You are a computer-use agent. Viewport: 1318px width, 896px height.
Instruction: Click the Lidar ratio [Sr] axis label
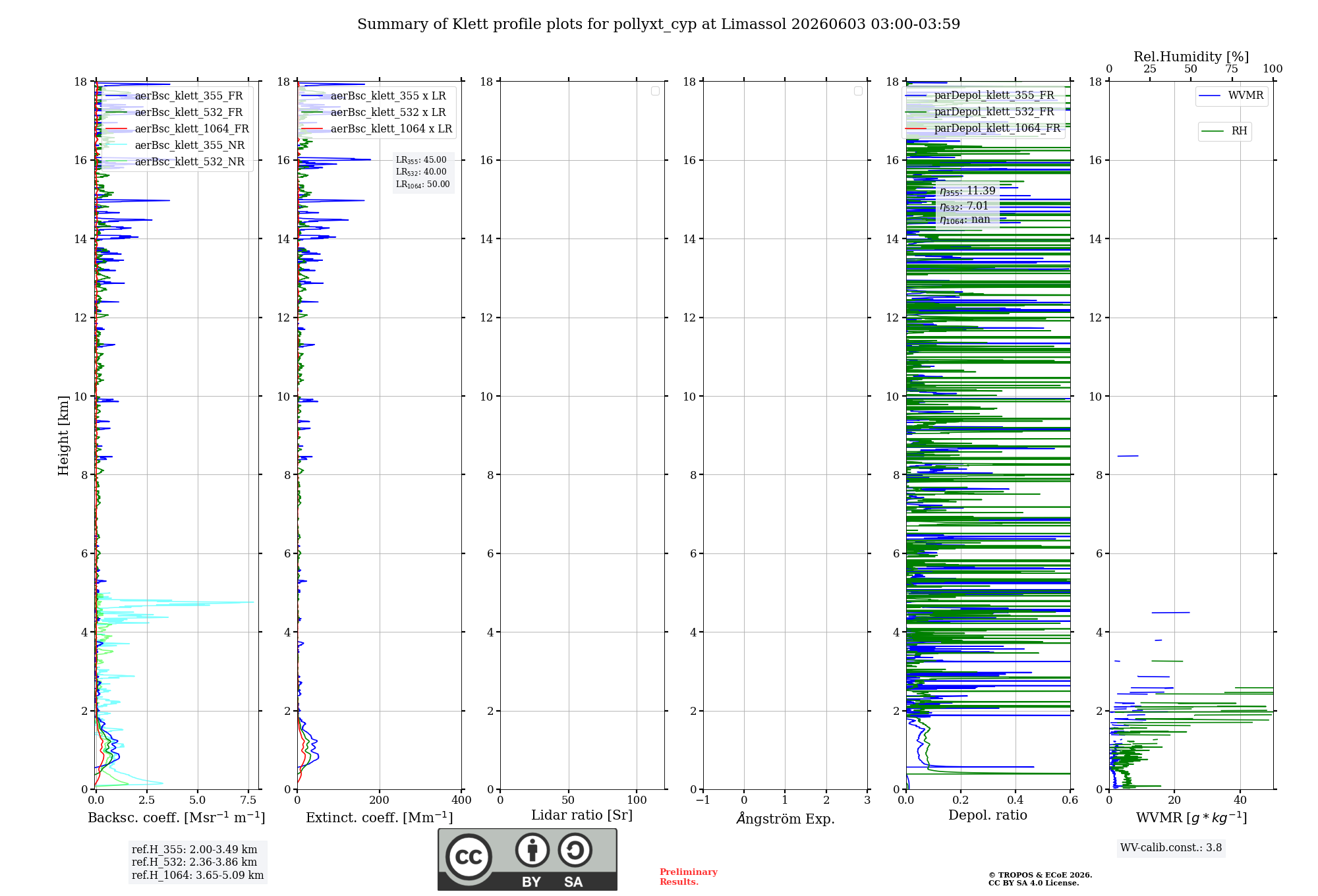582,816
